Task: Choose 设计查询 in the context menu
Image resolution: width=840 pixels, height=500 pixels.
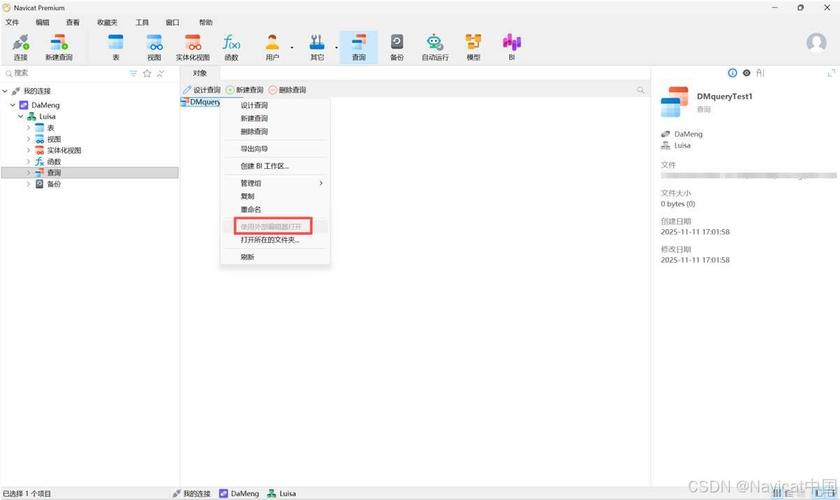Action: click(x=275, y=106)
